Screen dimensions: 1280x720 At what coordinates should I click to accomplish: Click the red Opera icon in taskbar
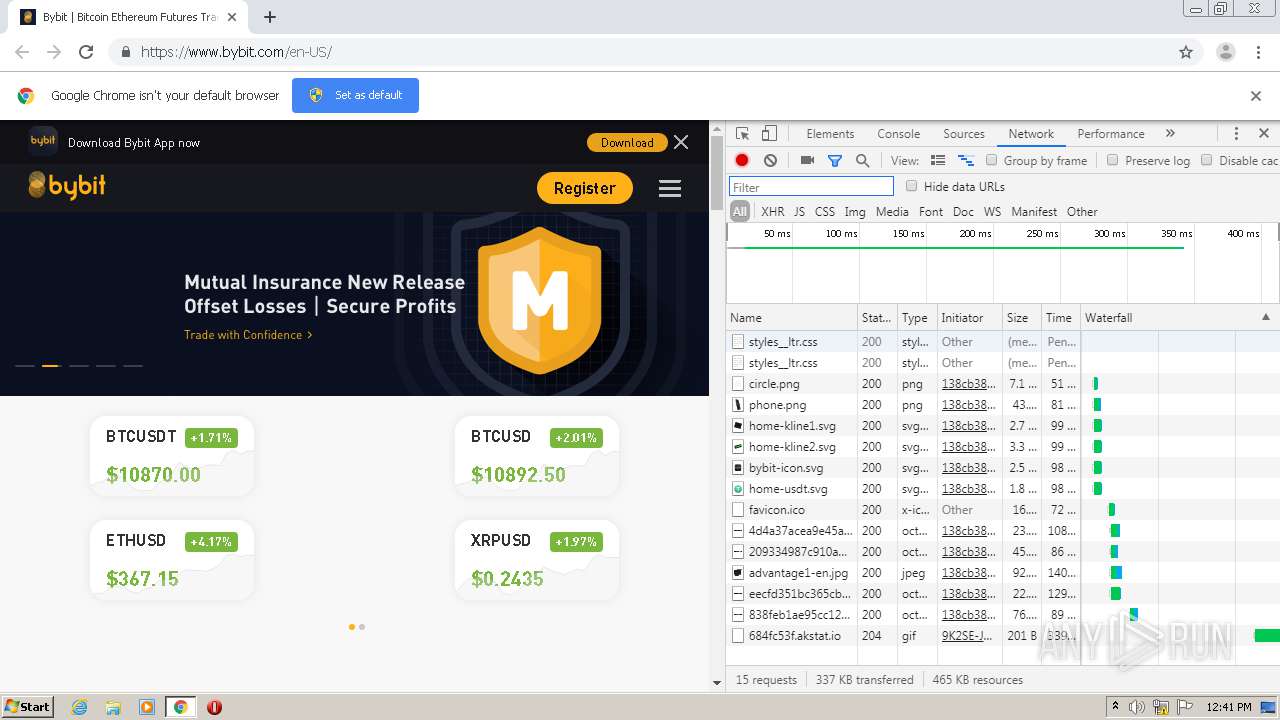214,707
